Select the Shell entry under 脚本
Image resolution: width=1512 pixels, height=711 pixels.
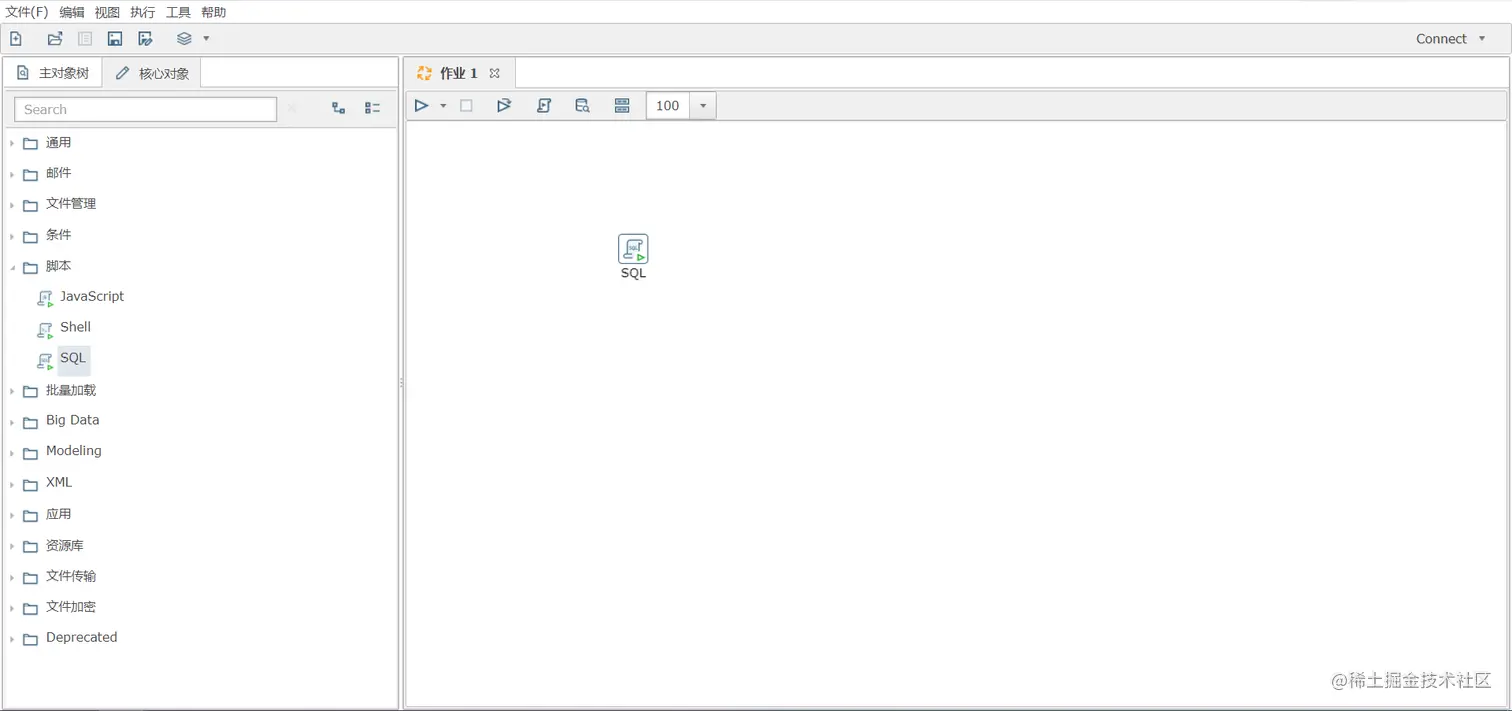[75, 327]
